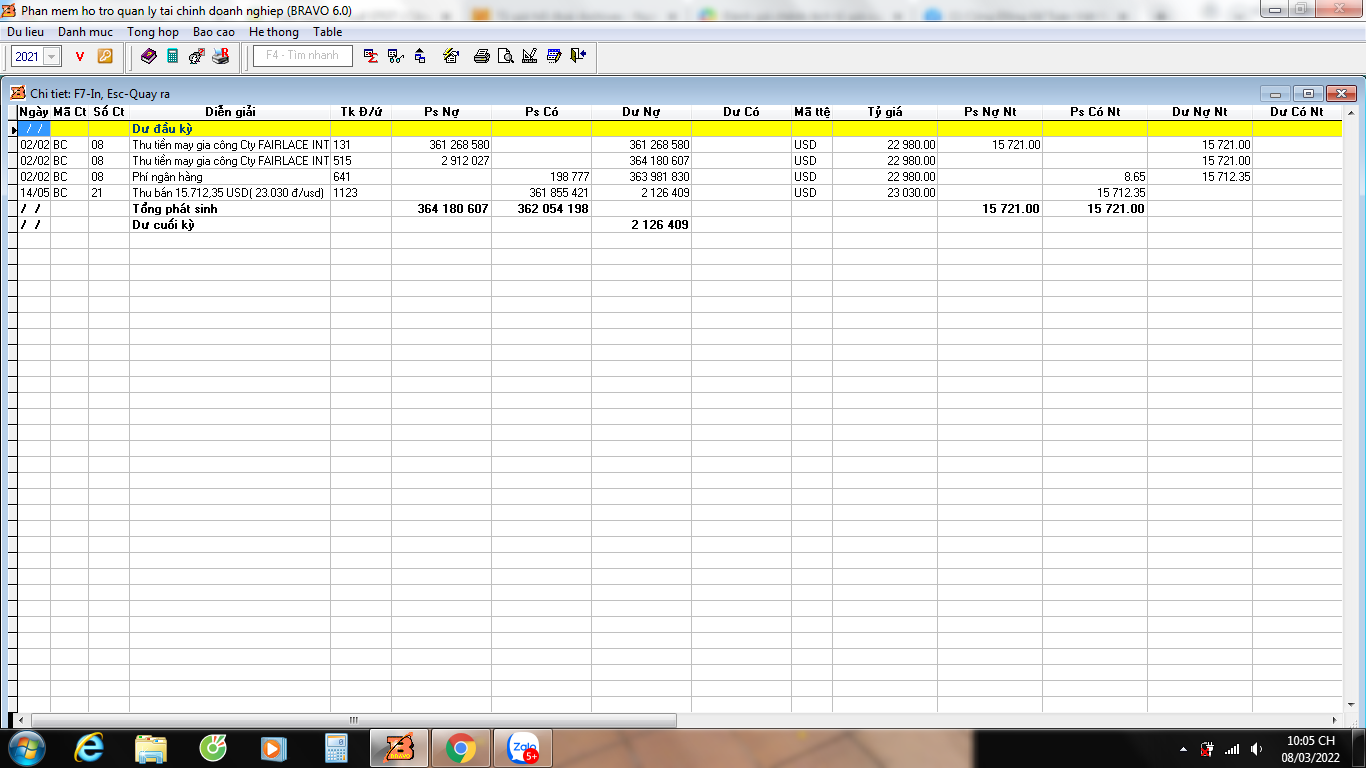Open the Tong hop menu
The width and height of the screenshot is (1366, 768).
pyautogui.click(x=153, y=32)
